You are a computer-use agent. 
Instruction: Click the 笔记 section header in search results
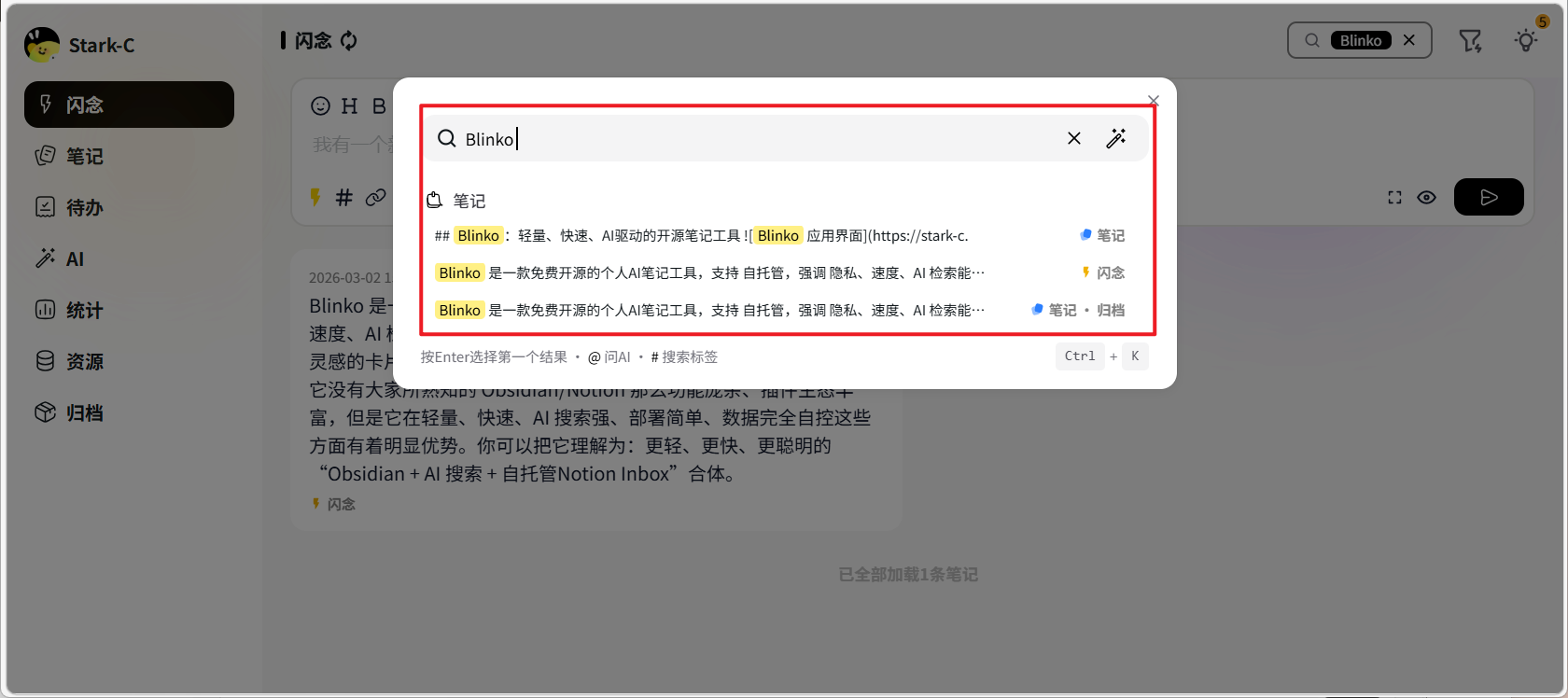coord(456,201)
